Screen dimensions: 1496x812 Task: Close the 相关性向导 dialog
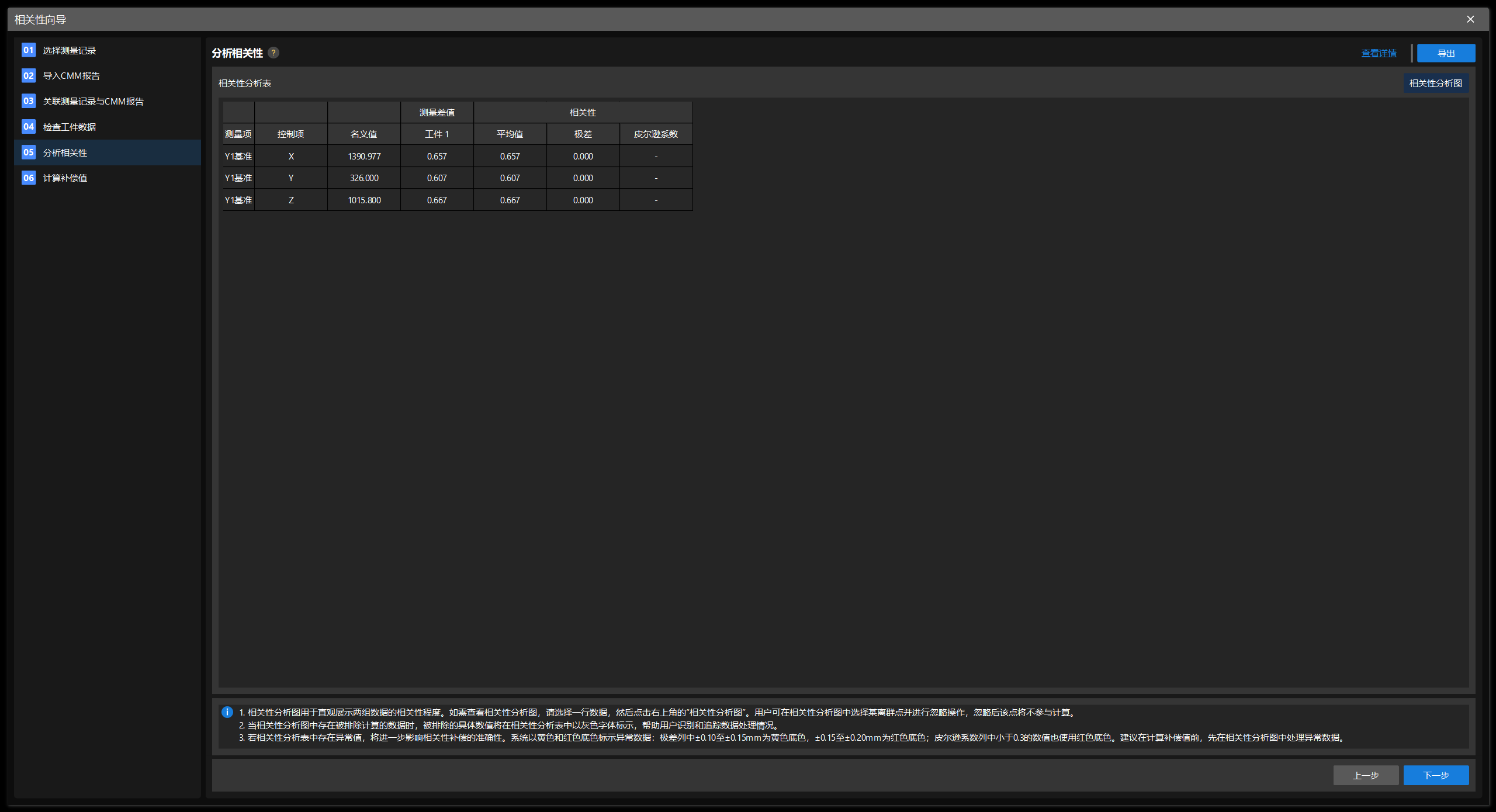click(x=1470, y=19)
